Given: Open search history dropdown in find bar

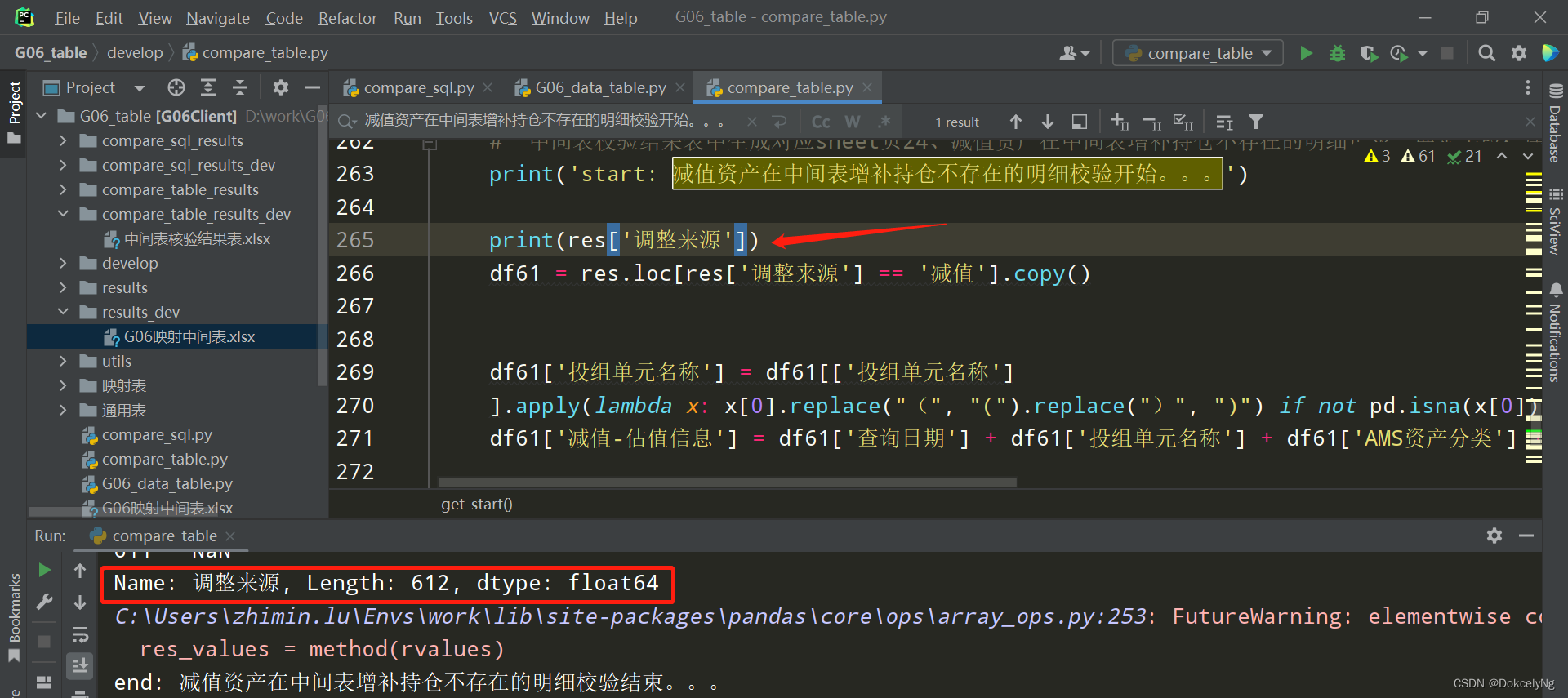Looking at the screenshot, I should tap(348, 122).
